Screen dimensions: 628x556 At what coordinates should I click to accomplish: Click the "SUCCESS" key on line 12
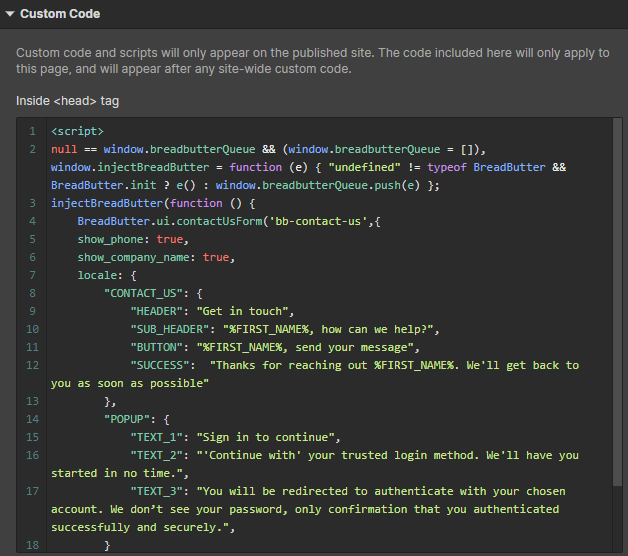coord(159,365)
